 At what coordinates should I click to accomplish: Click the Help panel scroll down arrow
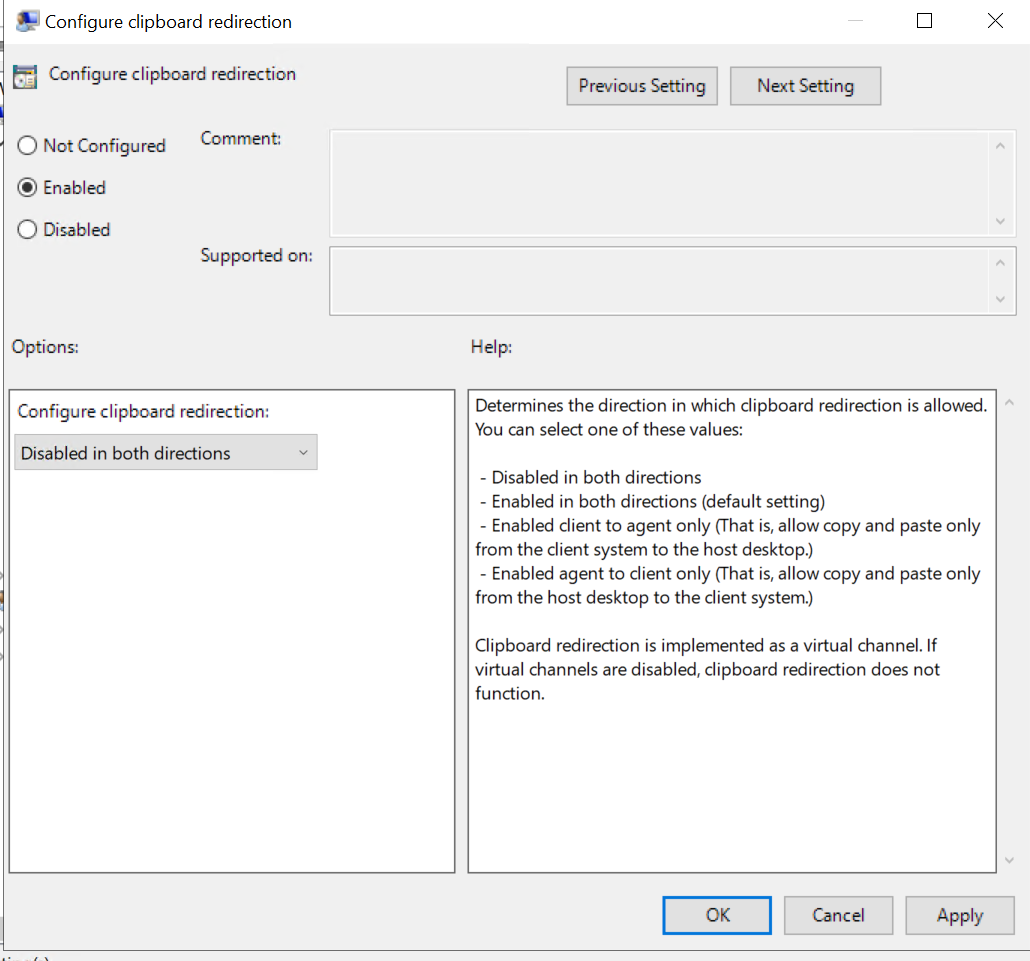click(x=1008, y=860)
